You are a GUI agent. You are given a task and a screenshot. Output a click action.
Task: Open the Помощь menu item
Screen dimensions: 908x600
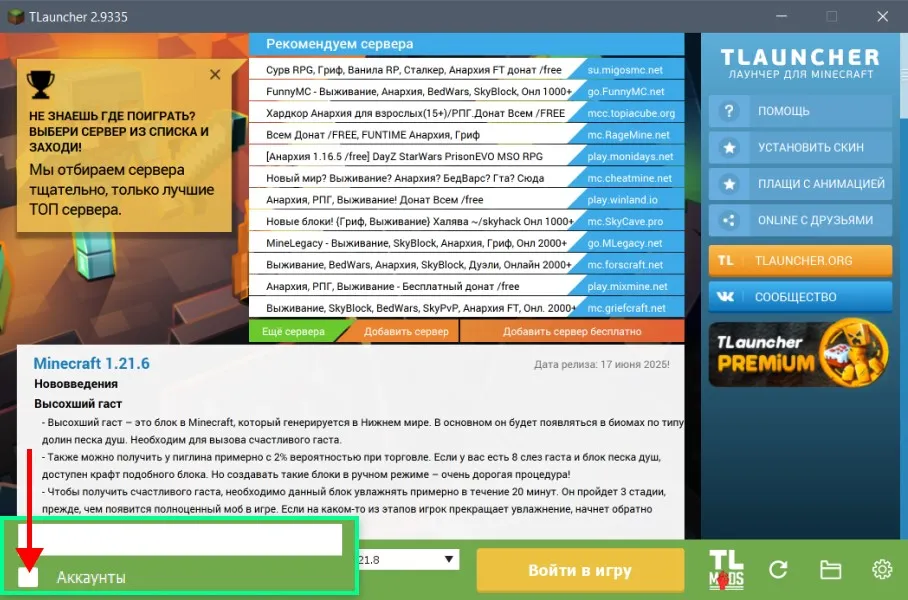point(800,111)
